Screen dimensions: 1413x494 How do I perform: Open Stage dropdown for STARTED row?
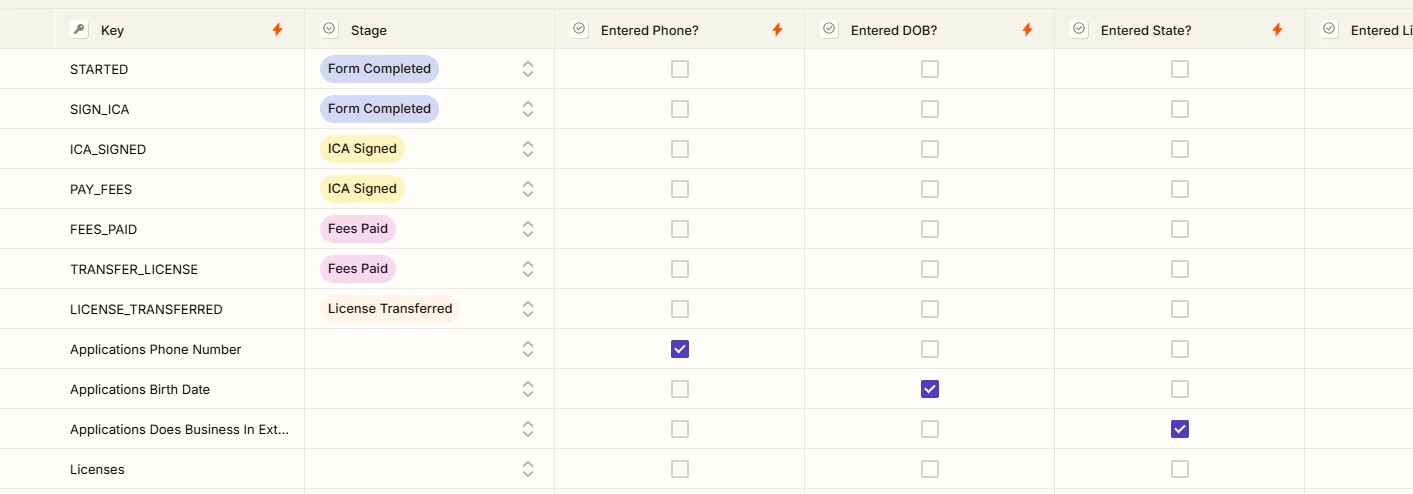pos(528,69)
